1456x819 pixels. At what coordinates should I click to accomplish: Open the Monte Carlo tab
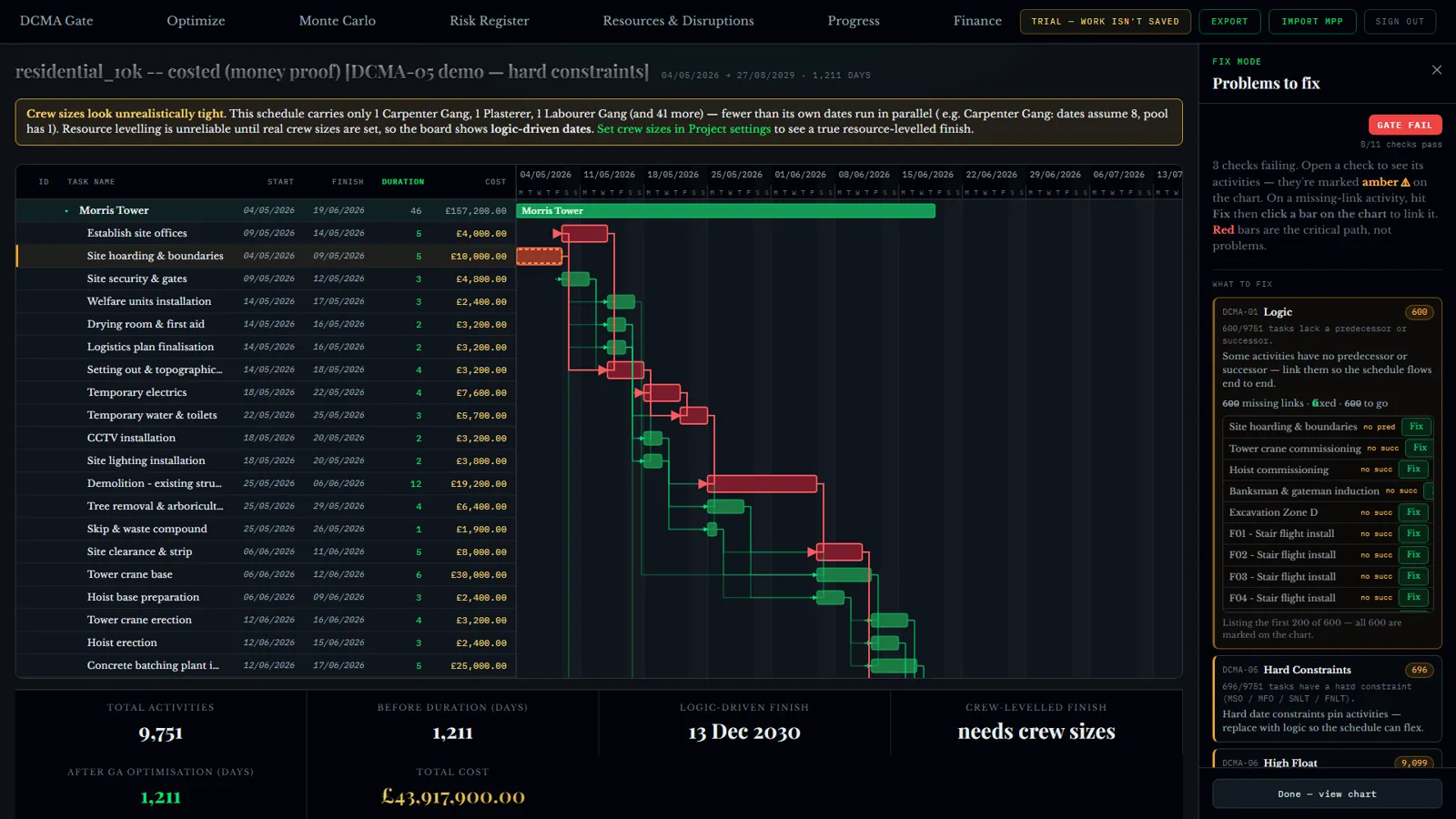[338, 21]
